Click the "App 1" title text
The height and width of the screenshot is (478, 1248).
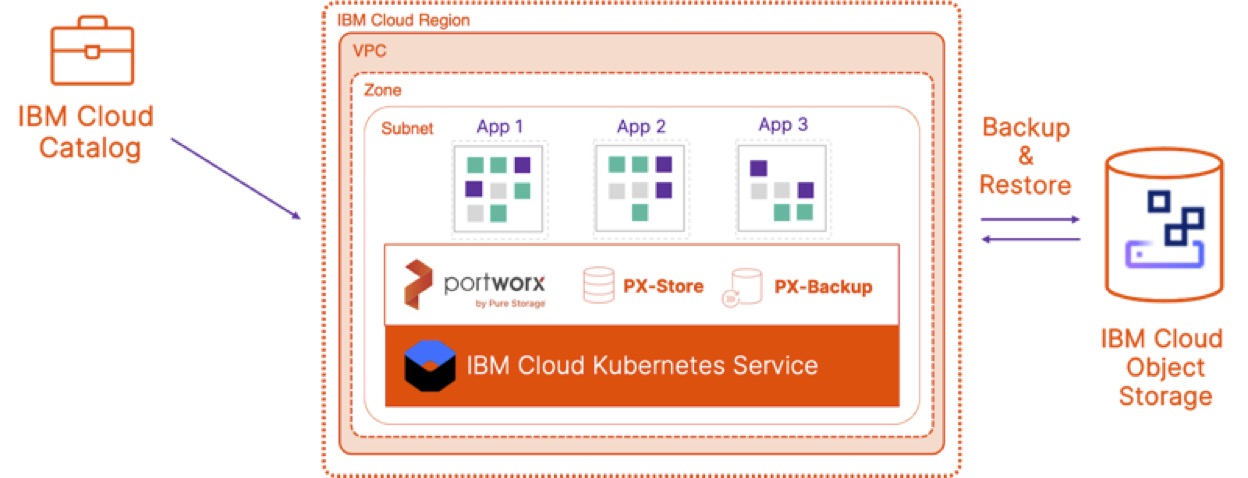click(500, 127)
